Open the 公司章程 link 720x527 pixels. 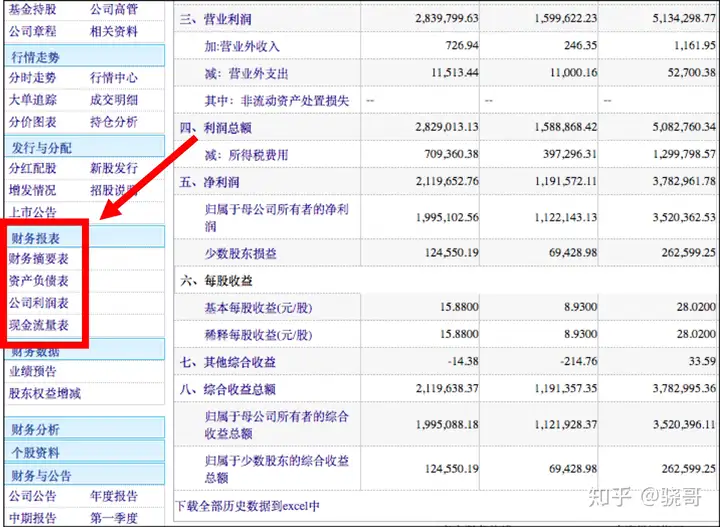pos(32,31)
